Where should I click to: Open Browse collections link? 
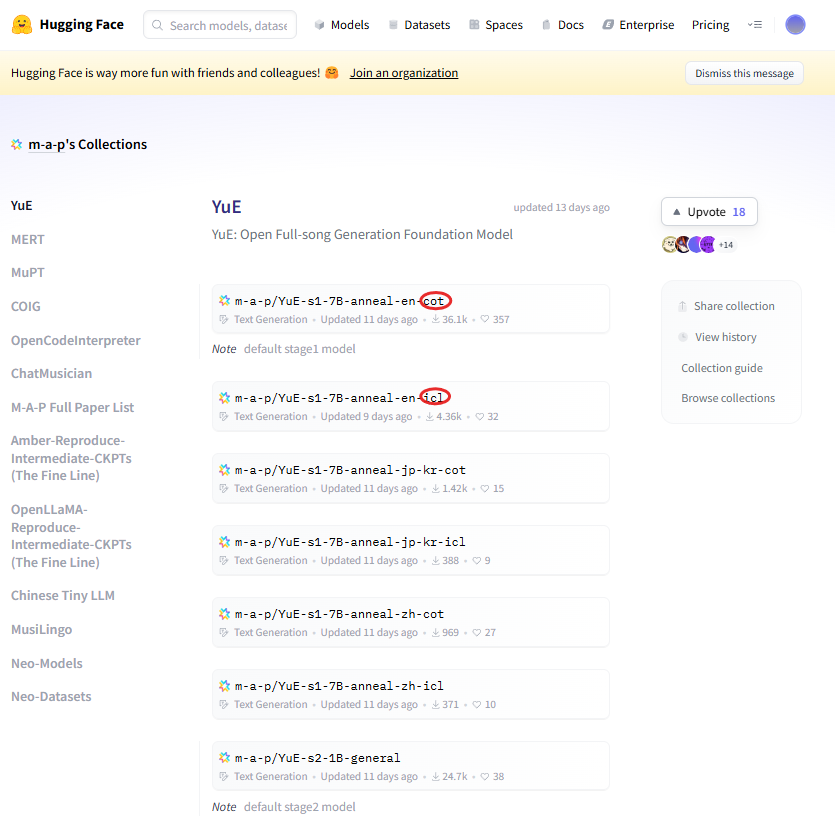(x=728, y=398)
